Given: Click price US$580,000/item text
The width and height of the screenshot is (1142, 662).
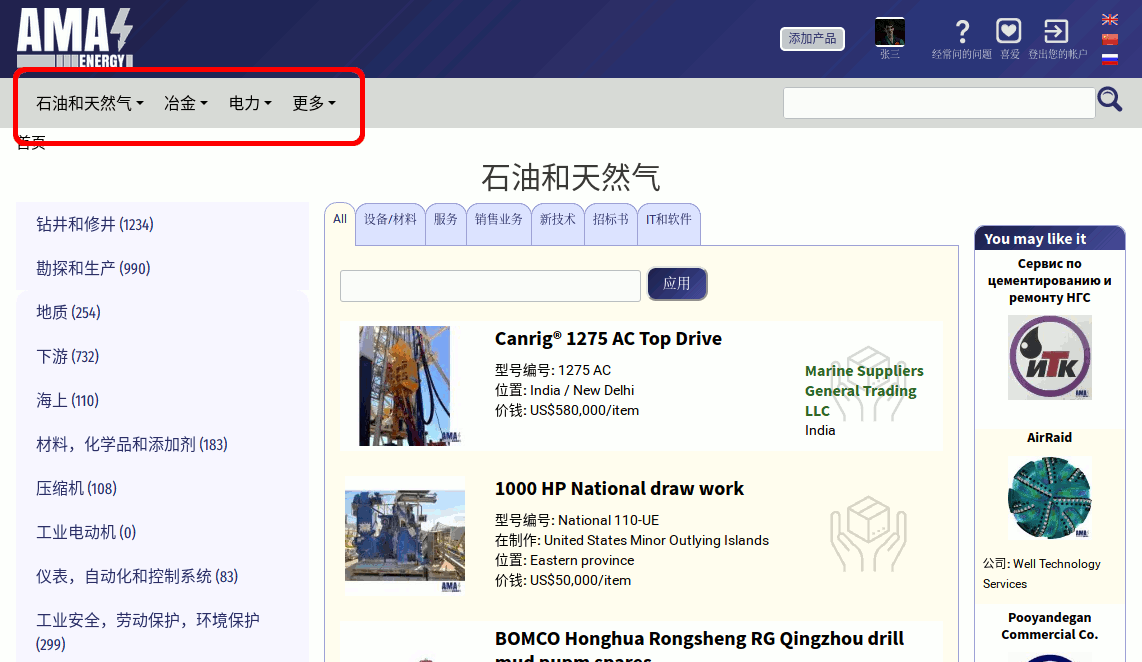Looking at the screenshot, I should click(584, 411).
